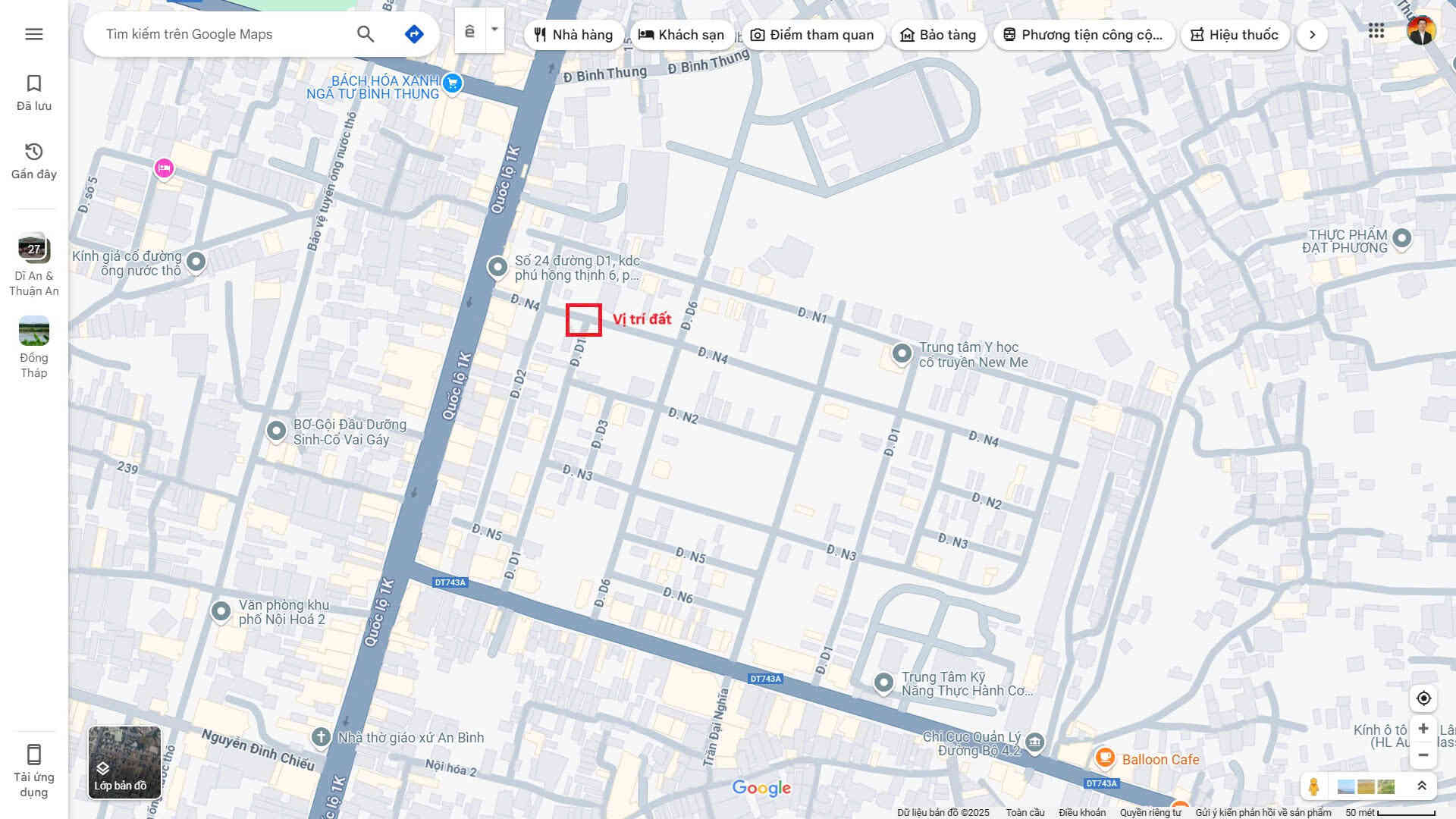Screen dimensions: 1456x819
Task: Open Google apps grid
Action: click(x=1376, y=31)
